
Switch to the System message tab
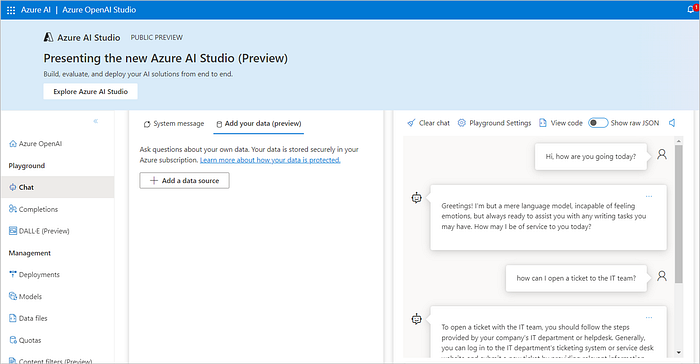pyautogui.click(x=174, y=124)
